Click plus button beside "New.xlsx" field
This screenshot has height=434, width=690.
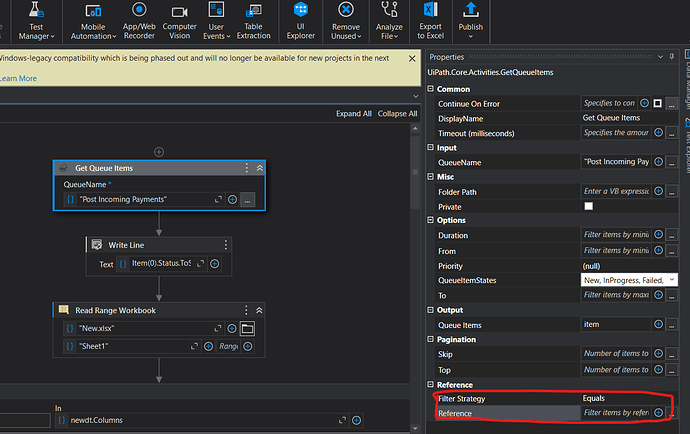tap(232, 328)
